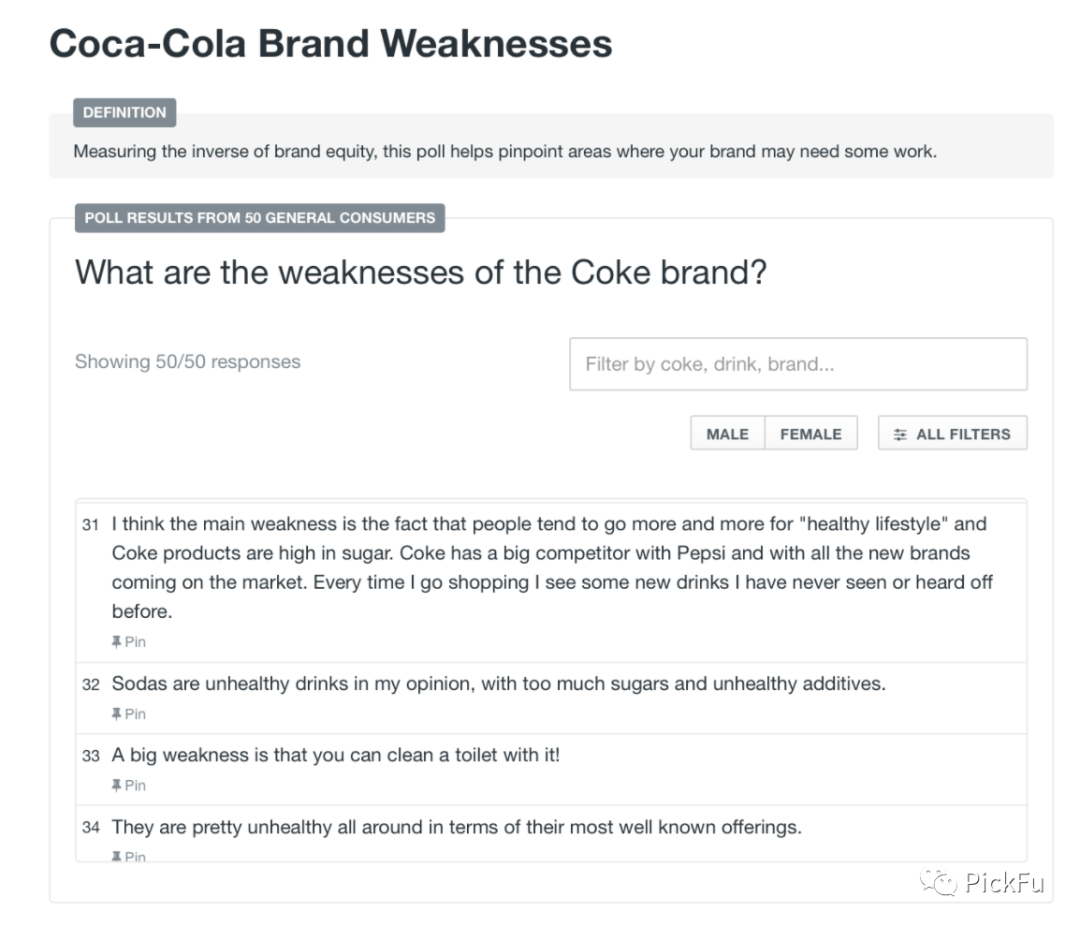
Task: Toggle the FEMALE filter
Action: click(x=811, y=434)
